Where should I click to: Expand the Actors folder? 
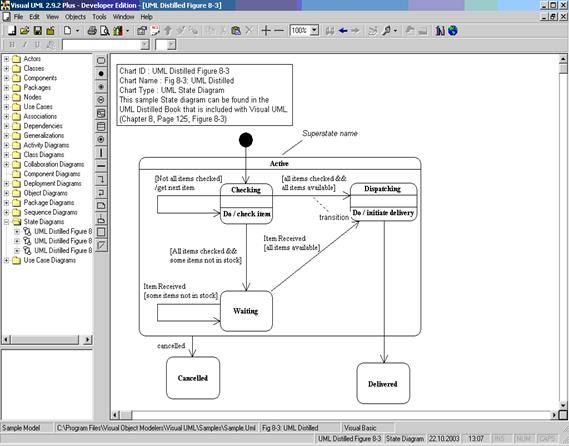(x=6, y=59)
